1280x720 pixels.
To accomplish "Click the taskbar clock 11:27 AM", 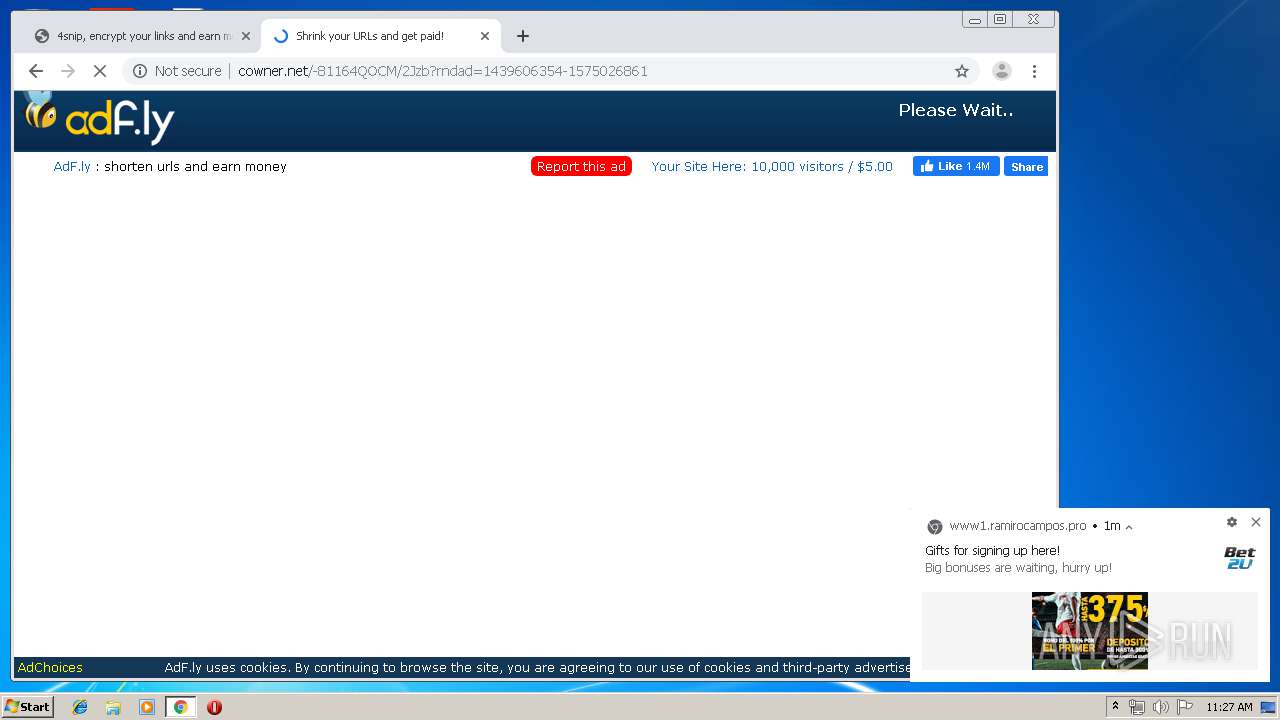I will 1229,707.
